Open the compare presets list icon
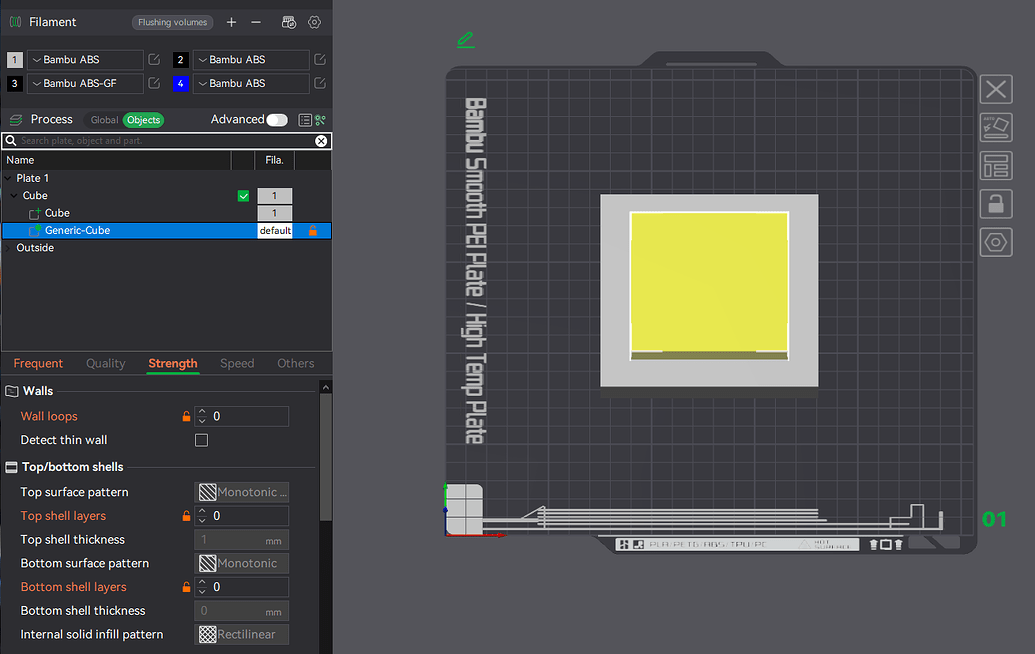The image size is (1035, 654). coord(304,120)
